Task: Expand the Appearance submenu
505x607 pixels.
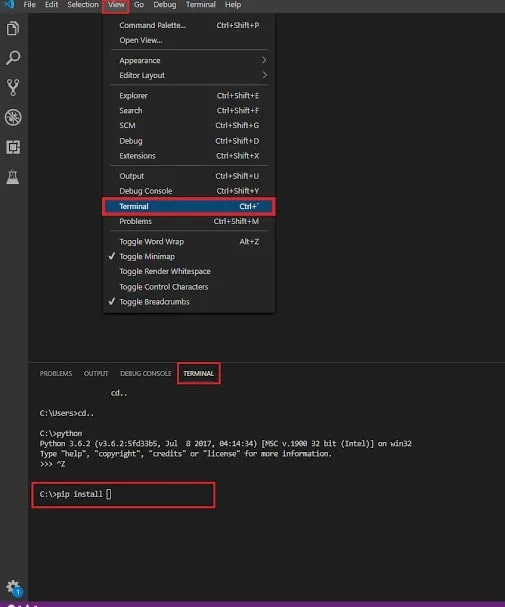Action: [x=189, y=60]
